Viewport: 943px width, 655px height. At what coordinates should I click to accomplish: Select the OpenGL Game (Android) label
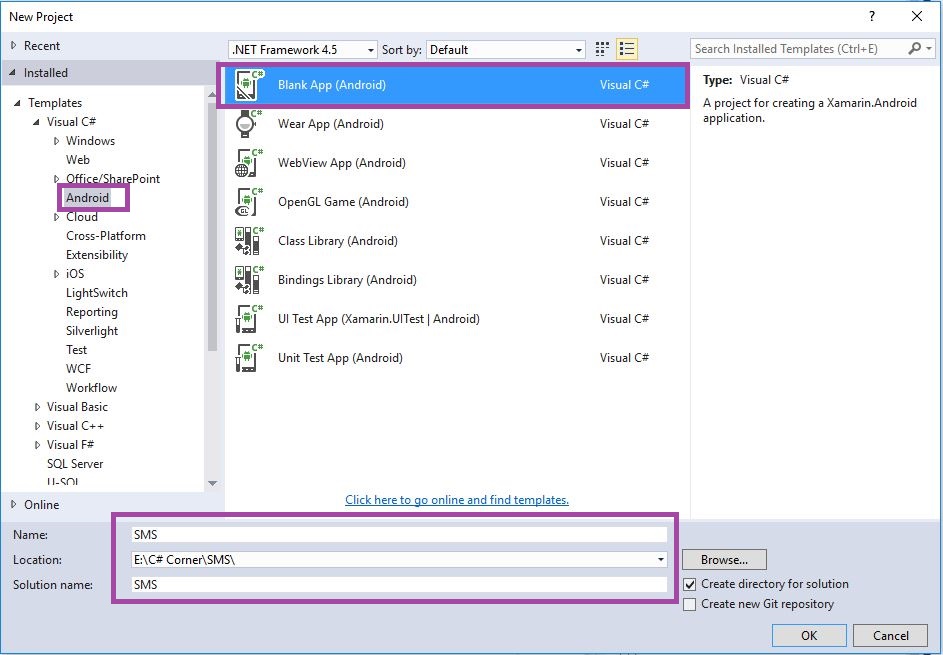pos(343,202)
